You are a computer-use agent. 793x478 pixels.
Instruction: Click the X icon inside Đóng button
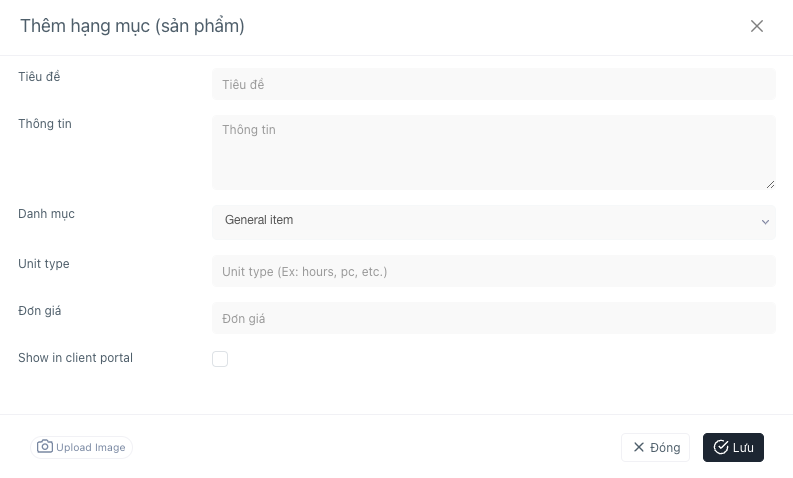[639, 447]
